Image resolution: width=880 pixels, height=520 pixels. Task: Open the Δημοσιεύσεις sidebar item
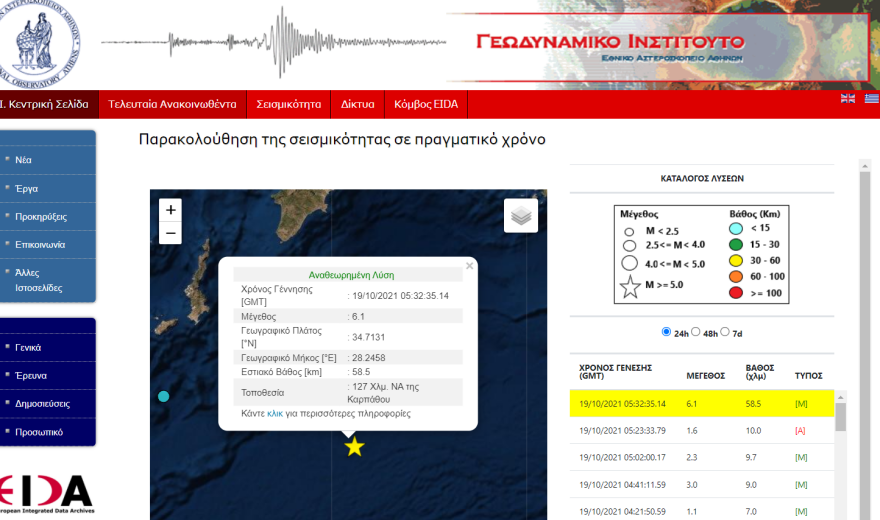click(43, 404)
